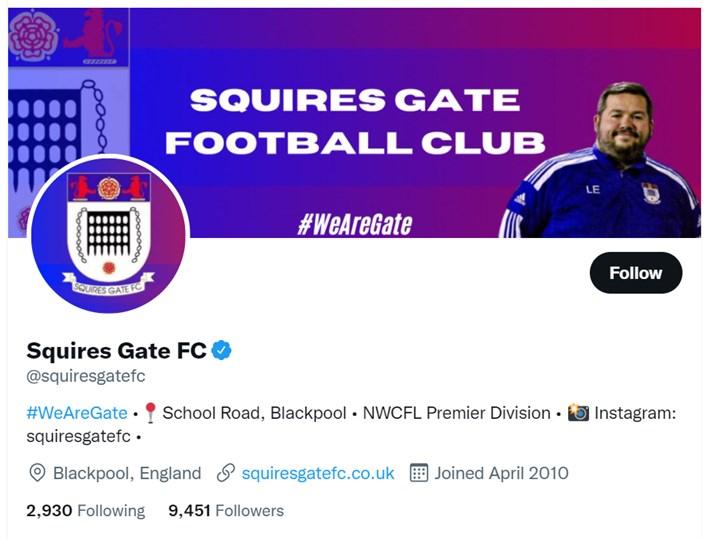This screenshot has height=539, width=708.
Task: Visit the squiresgatefc.co.uk website link
Action: (x=318, y=473)
